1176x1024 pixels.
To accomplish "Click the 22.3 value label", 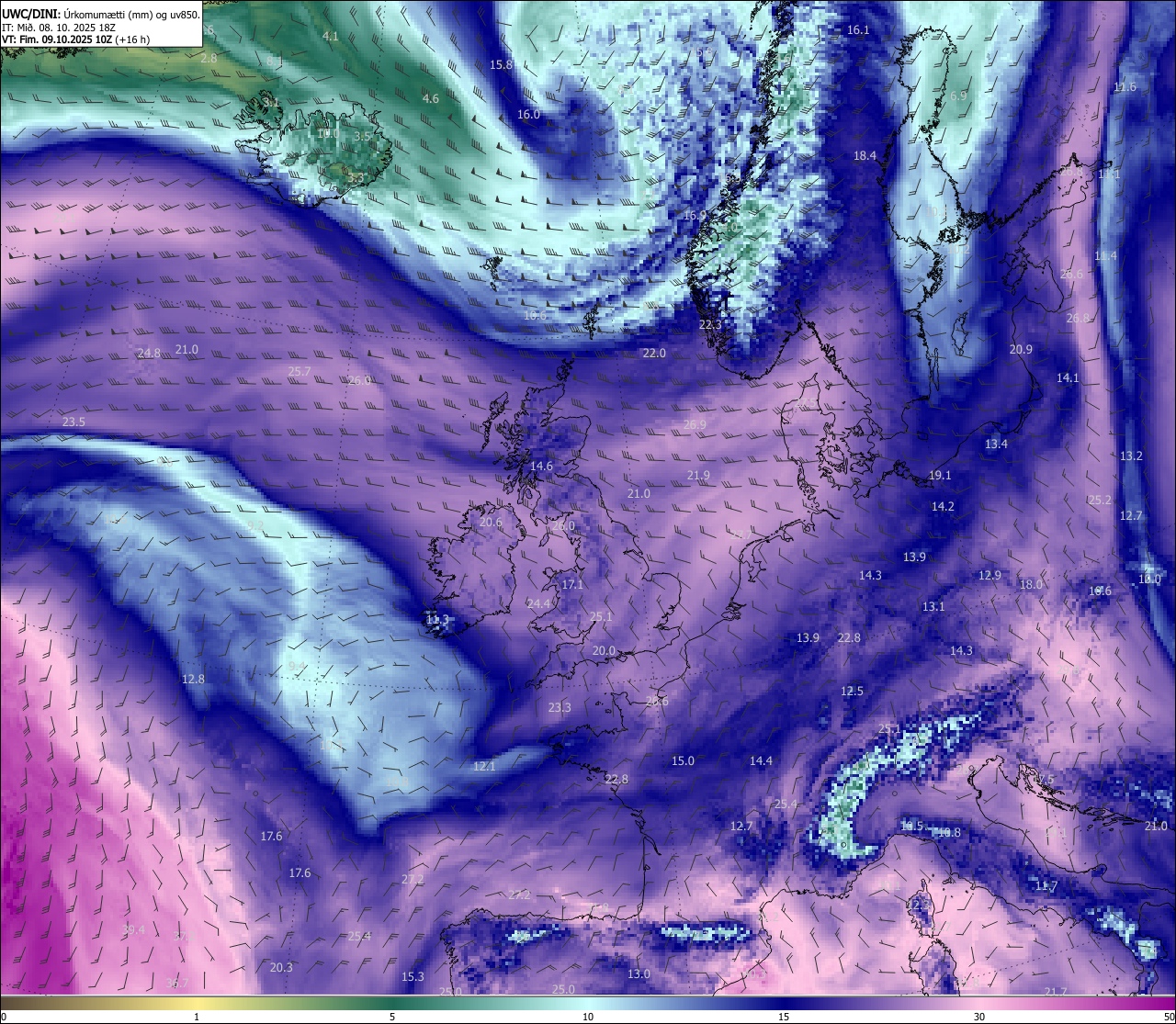I will point(710,325).
